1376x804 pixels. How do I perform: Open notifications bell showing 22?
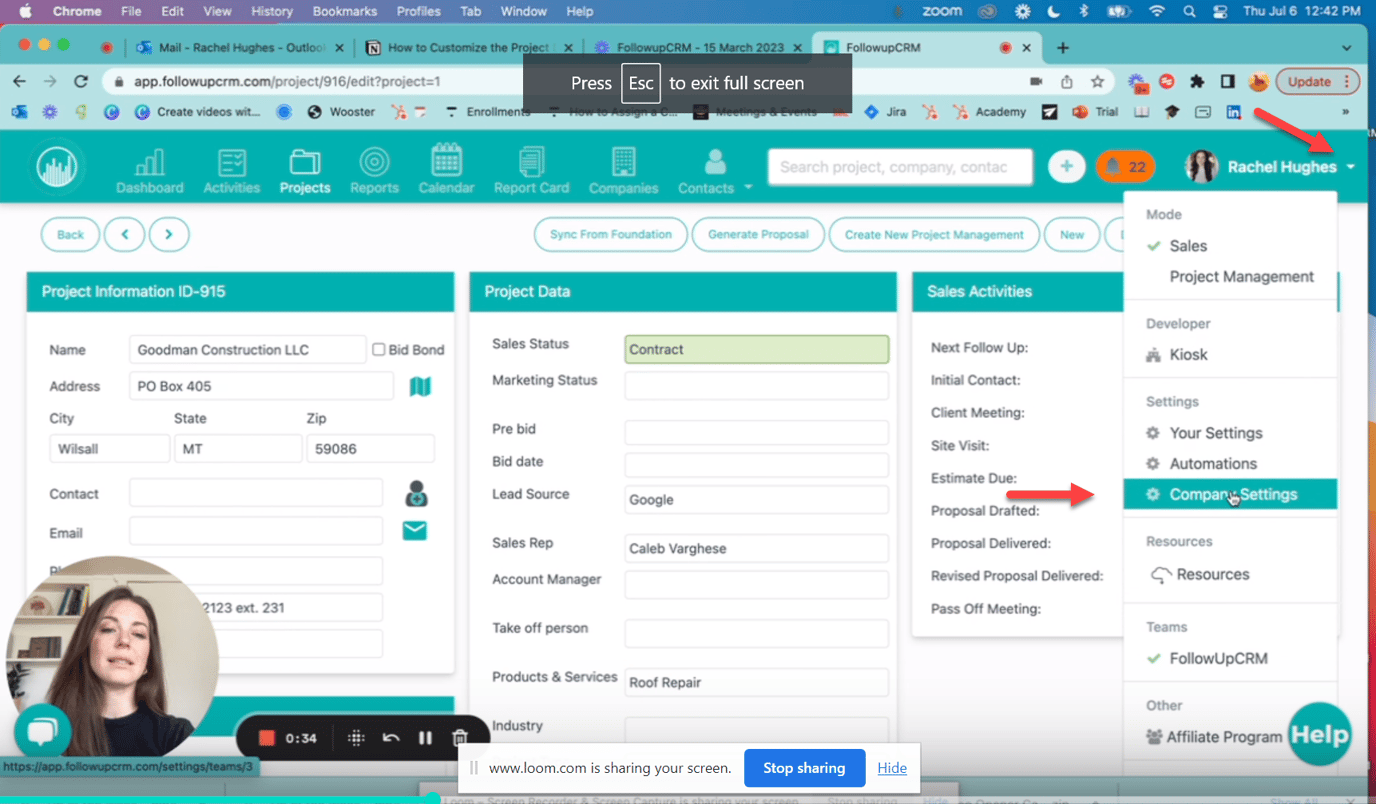(1125, 167)
